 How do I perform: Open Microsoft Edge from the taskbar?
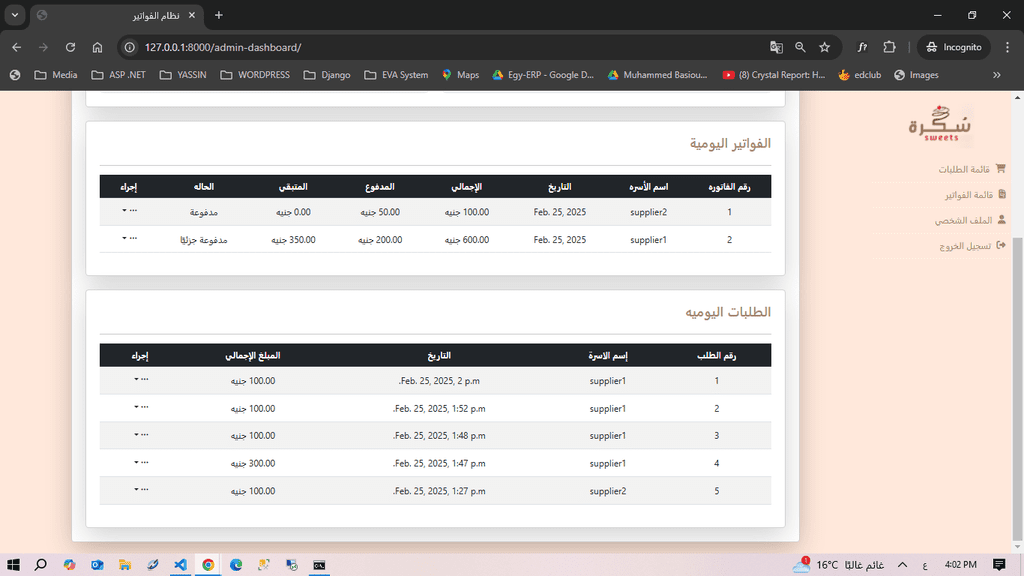236,565
